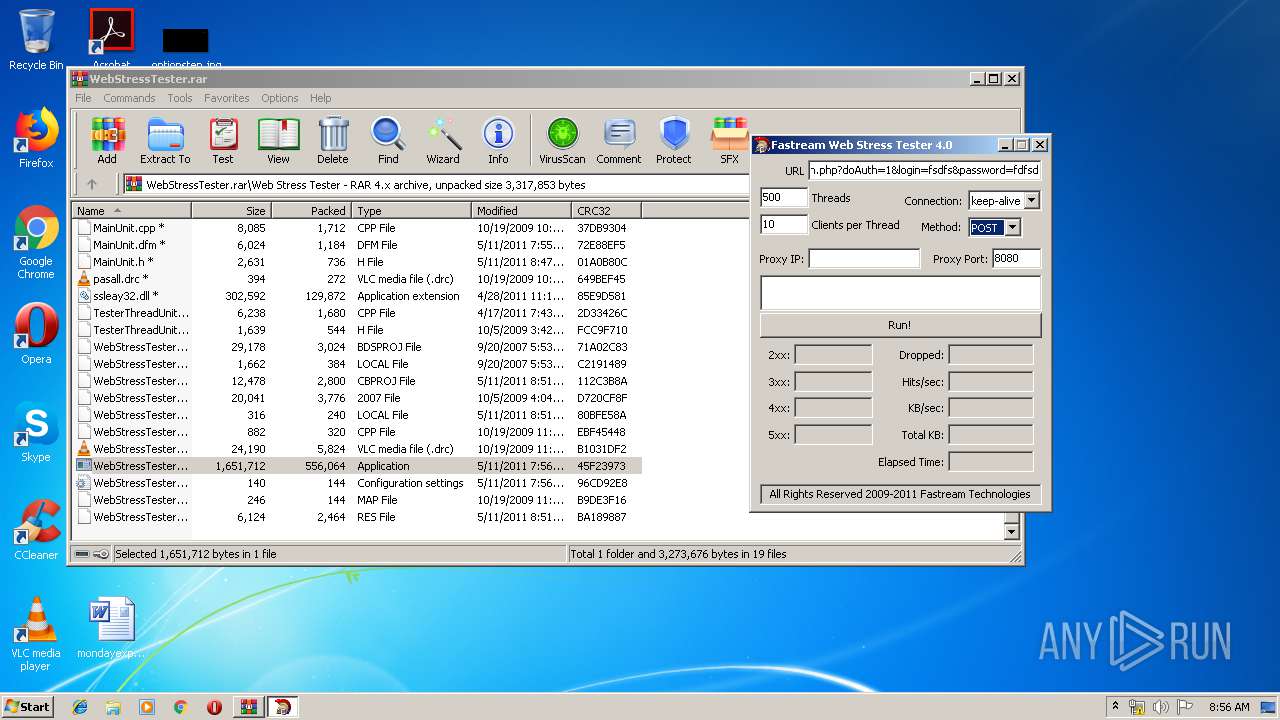The width and height of the screenshot is (1280, 720).
Task: Click the Add icon in WinRAR toolbar
Action: point(107,140)
